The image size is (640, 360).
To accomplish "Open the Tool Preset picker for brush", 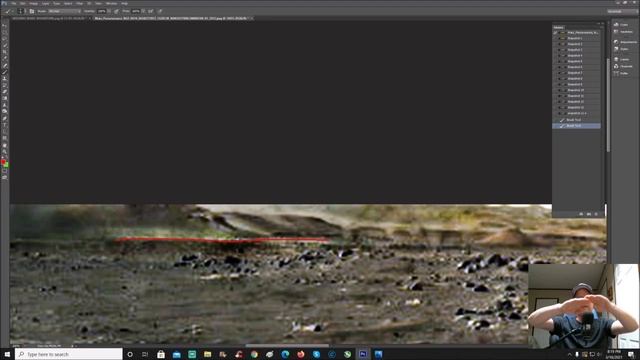I will point(9,11).
